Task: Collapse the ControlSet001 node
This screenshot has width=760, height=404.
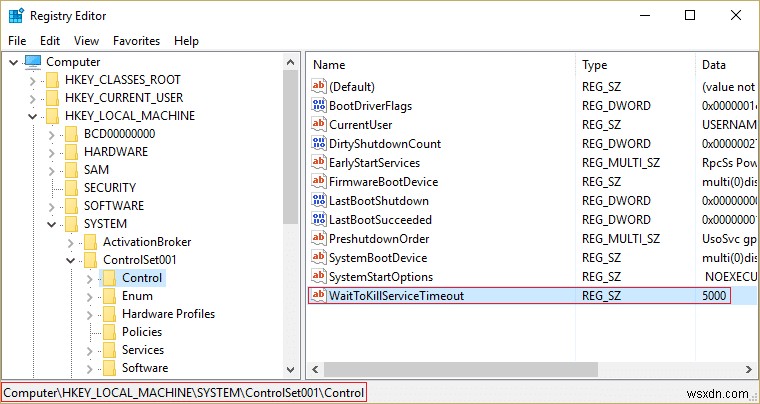Action: [x=71, y=260]
